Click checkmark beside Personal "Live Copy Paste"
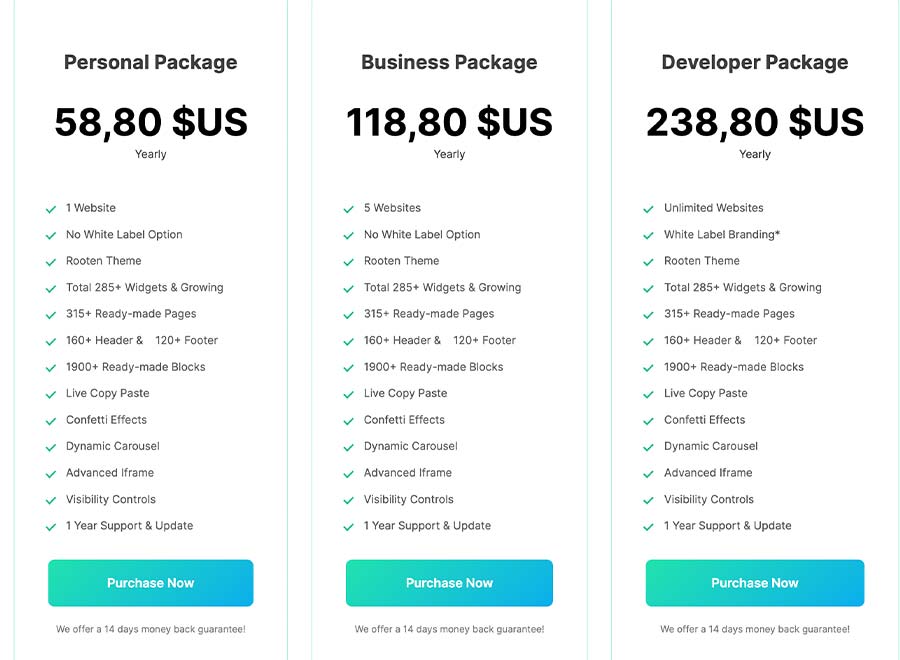Screen dimensions: 900x660 (51, 395)
